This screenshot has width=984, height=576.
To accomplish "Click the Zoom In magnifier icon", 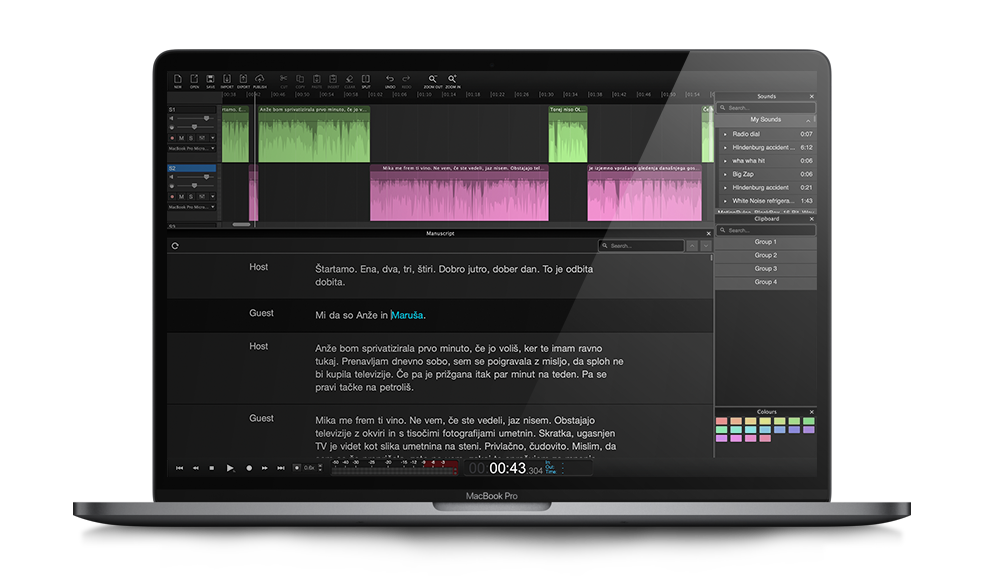I will [453, 80].
